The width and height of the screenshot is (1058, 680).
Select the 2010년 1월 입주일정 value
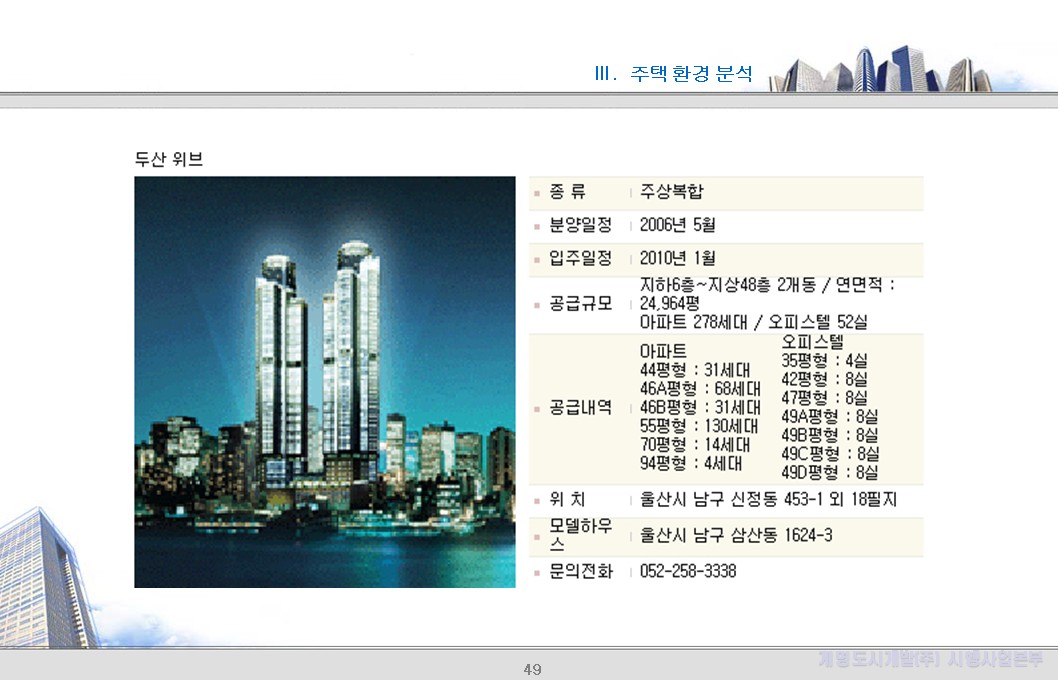tap(670, 260)
